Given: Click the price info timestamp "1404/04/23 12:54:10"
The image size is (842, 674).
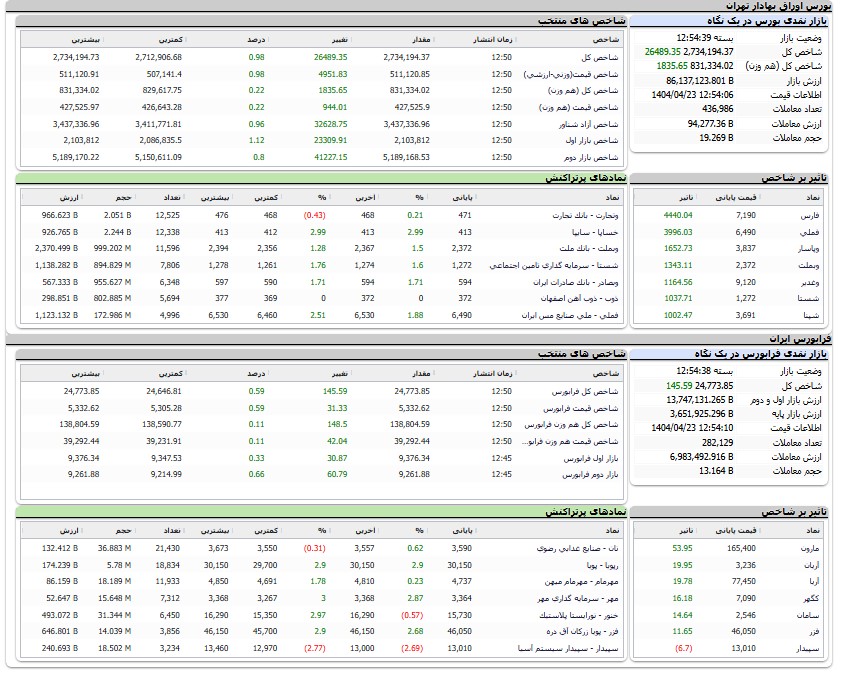Looking at the screenshot, I should 693,429.
